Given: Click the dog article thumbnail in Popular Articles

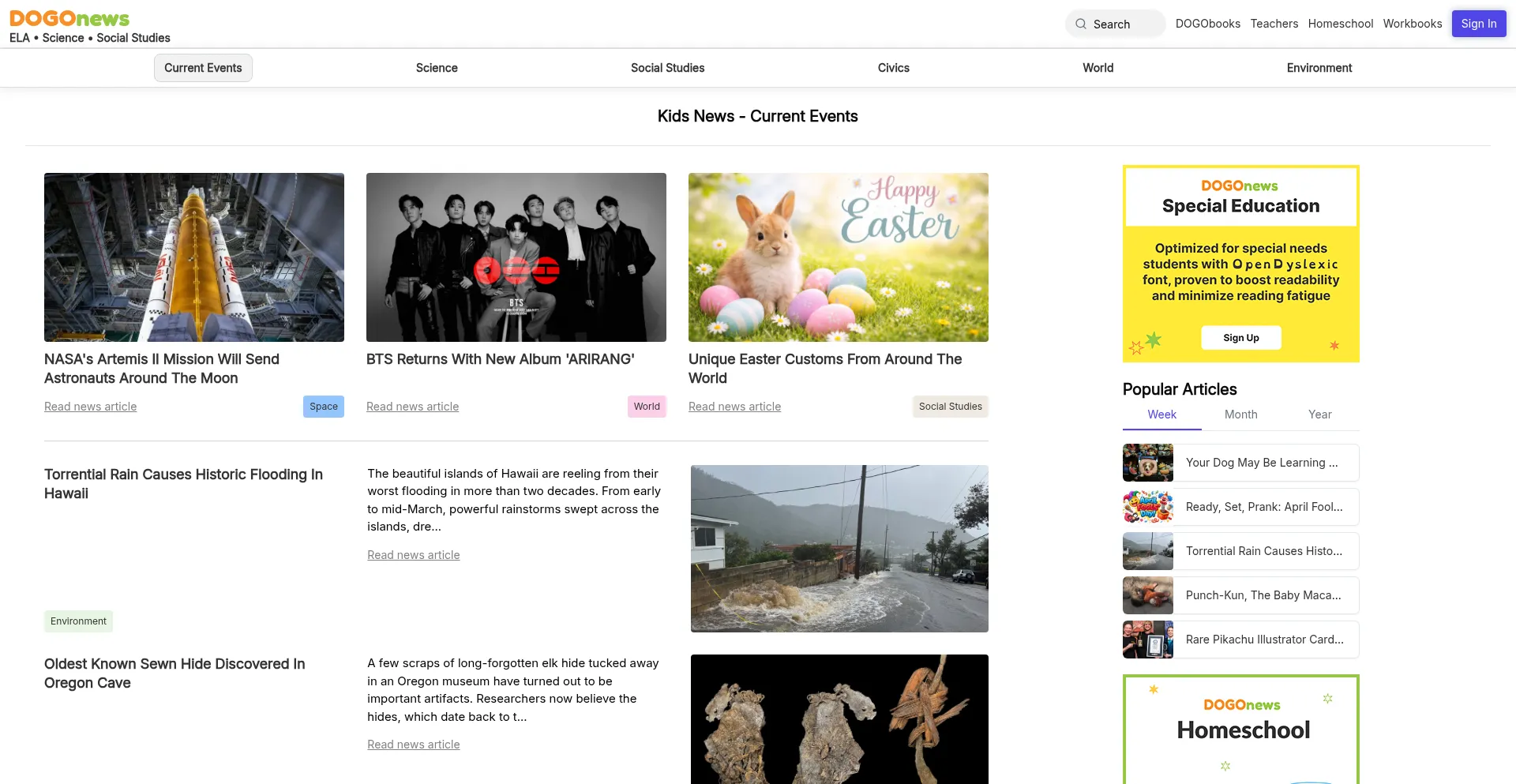Looking at the screenshot, I should [x=1148, y=463].
